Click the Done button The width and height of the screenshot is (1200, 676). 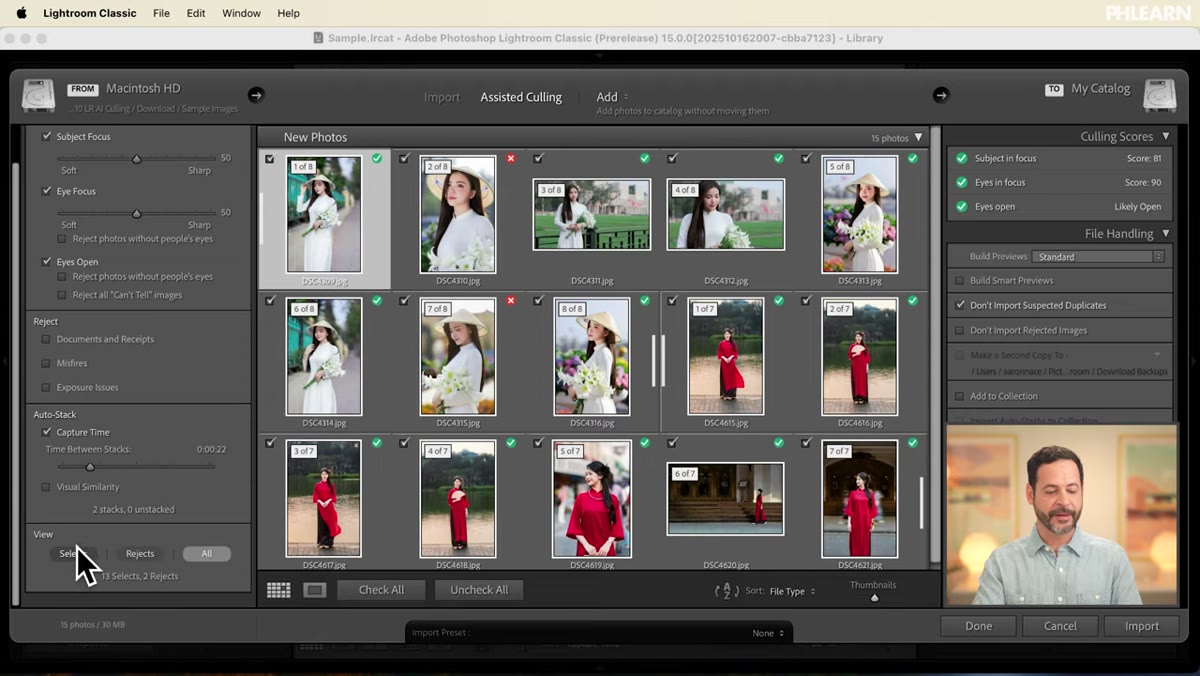coord(978,626)
